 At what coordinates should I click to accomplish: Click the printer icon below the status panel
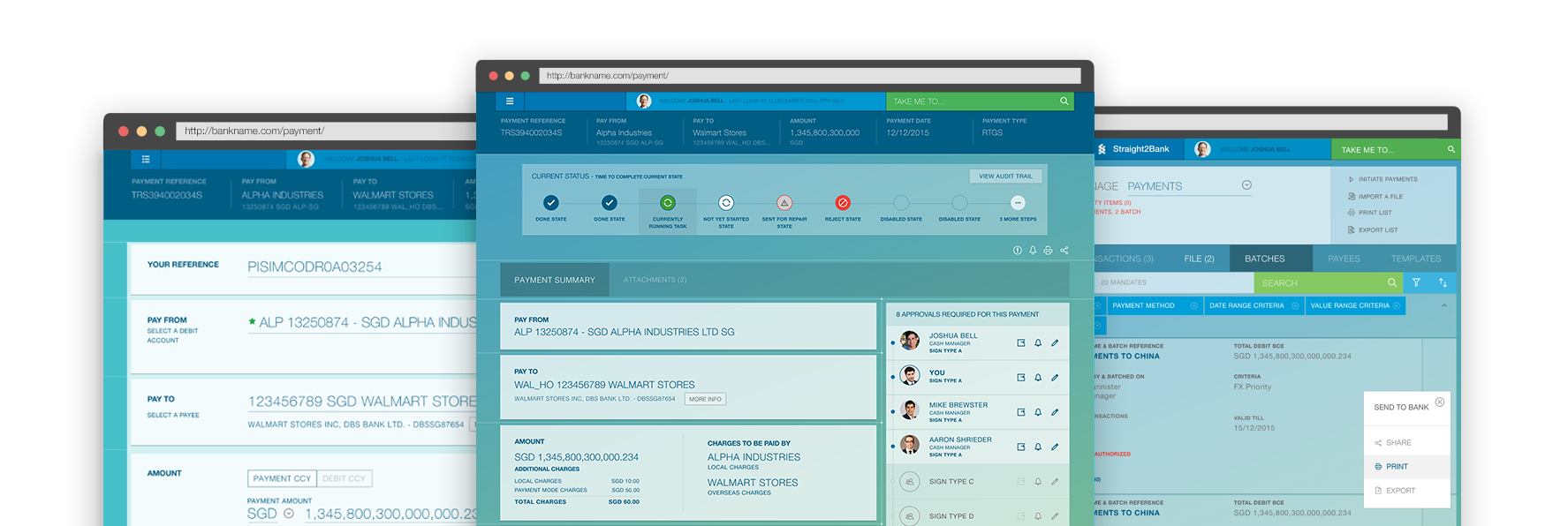[1048, 251]
